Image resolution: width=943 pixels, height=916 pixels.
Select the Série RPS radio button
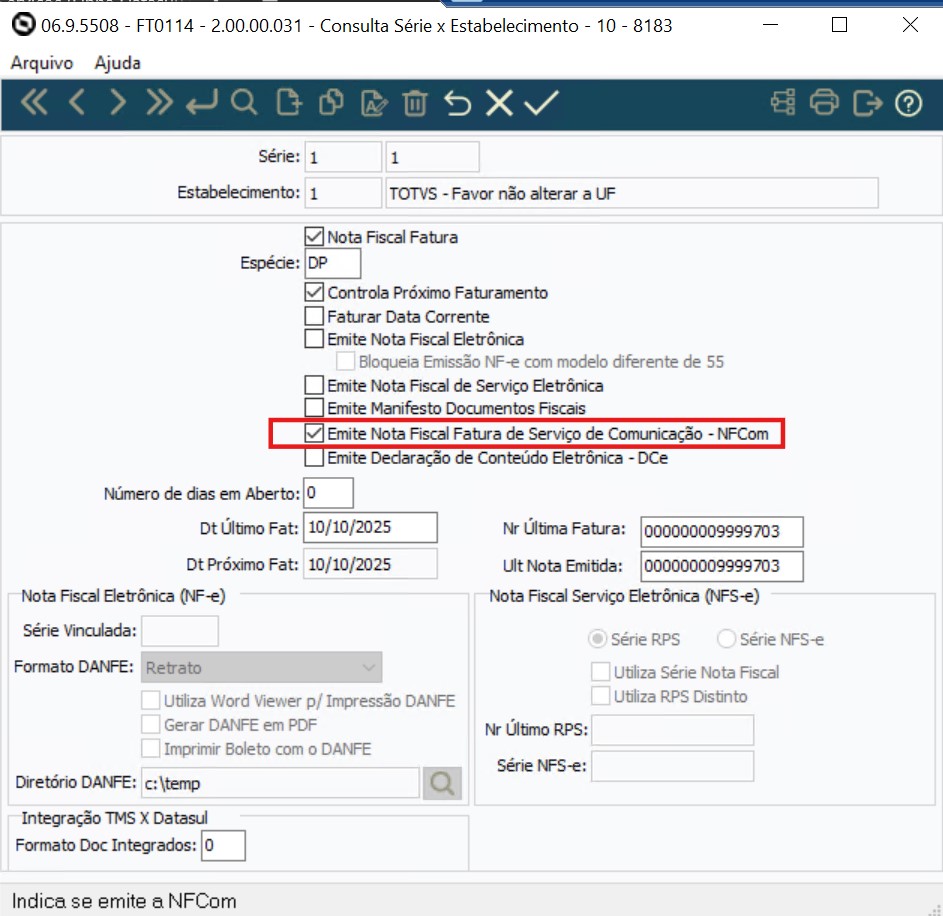pos(597,639)
